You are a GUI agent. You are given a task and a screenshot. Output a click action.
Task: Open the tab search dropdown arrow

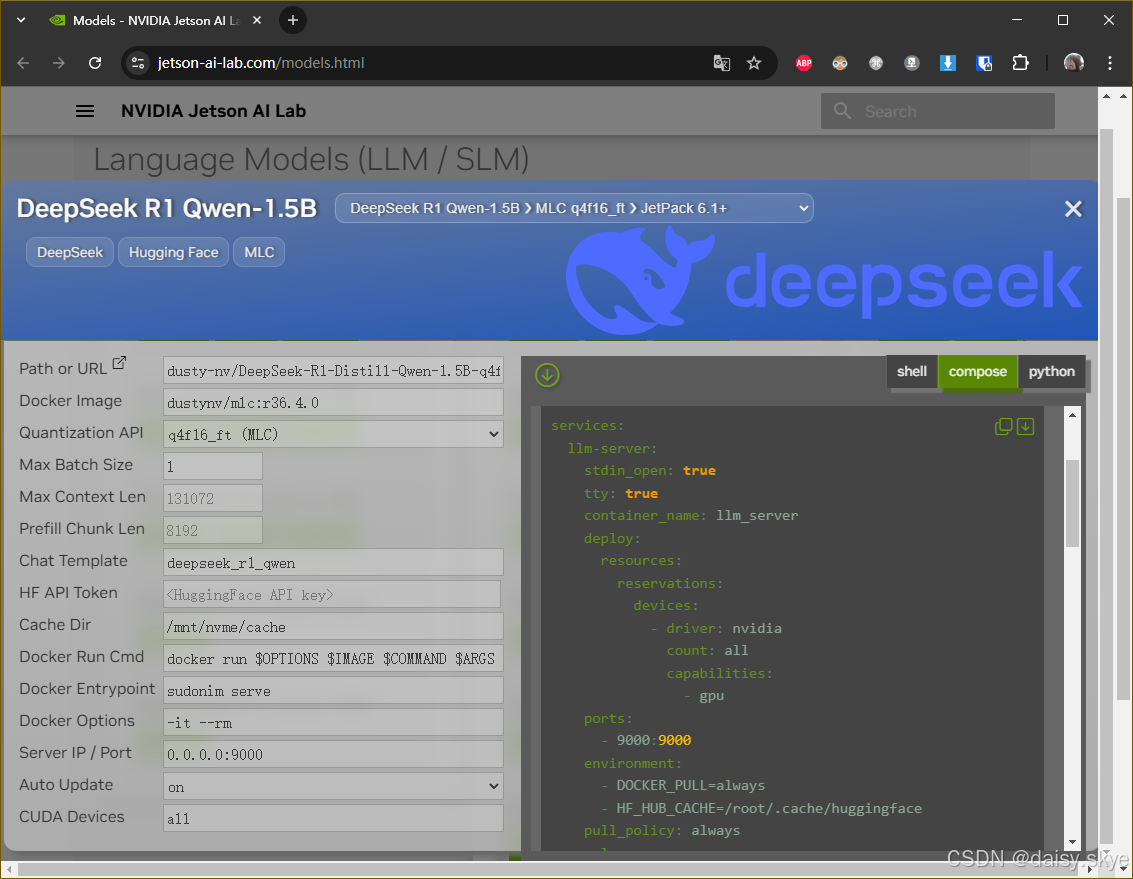tap(21, 20)
